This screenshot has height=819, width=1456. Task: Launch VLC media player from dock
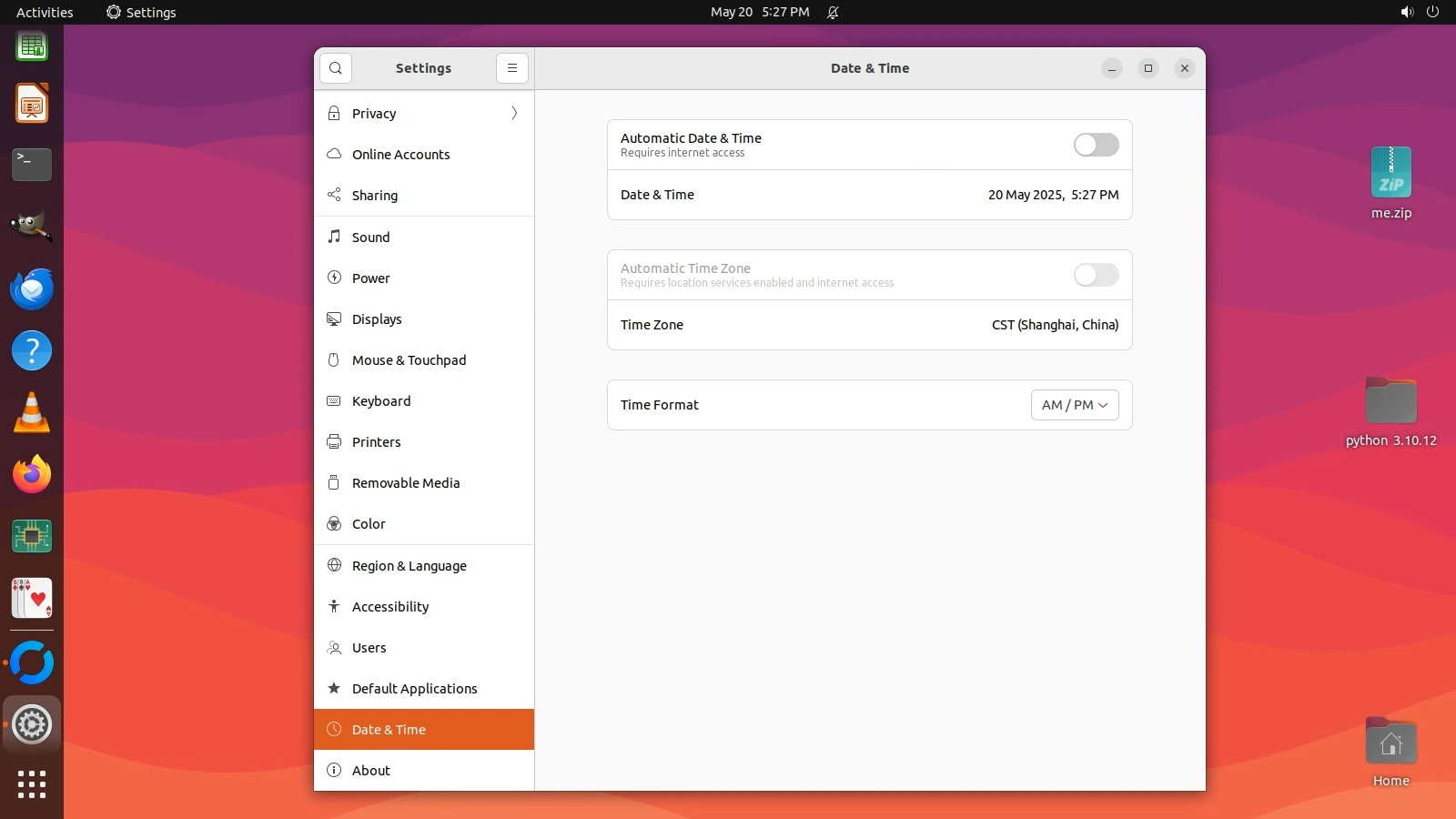click(x=32, y=413)
